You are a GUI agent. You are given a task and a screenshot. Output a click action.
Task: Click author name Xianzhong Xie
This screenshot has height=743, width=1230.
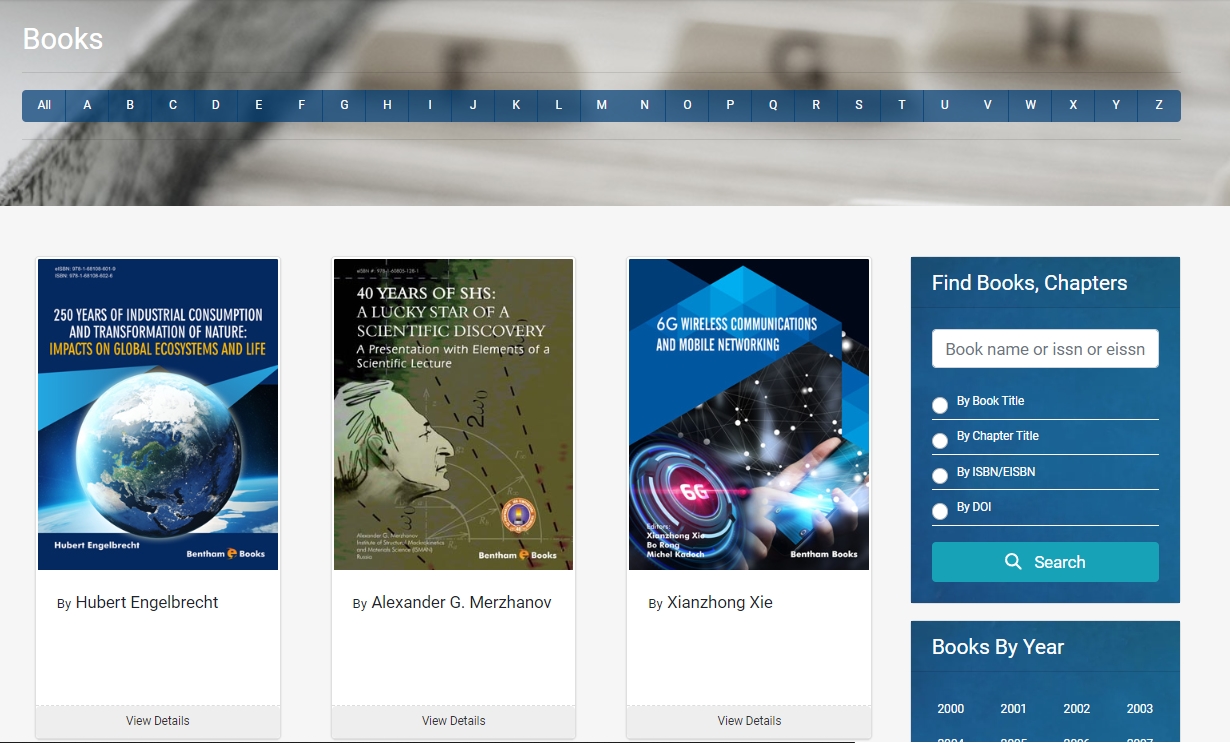720,602
